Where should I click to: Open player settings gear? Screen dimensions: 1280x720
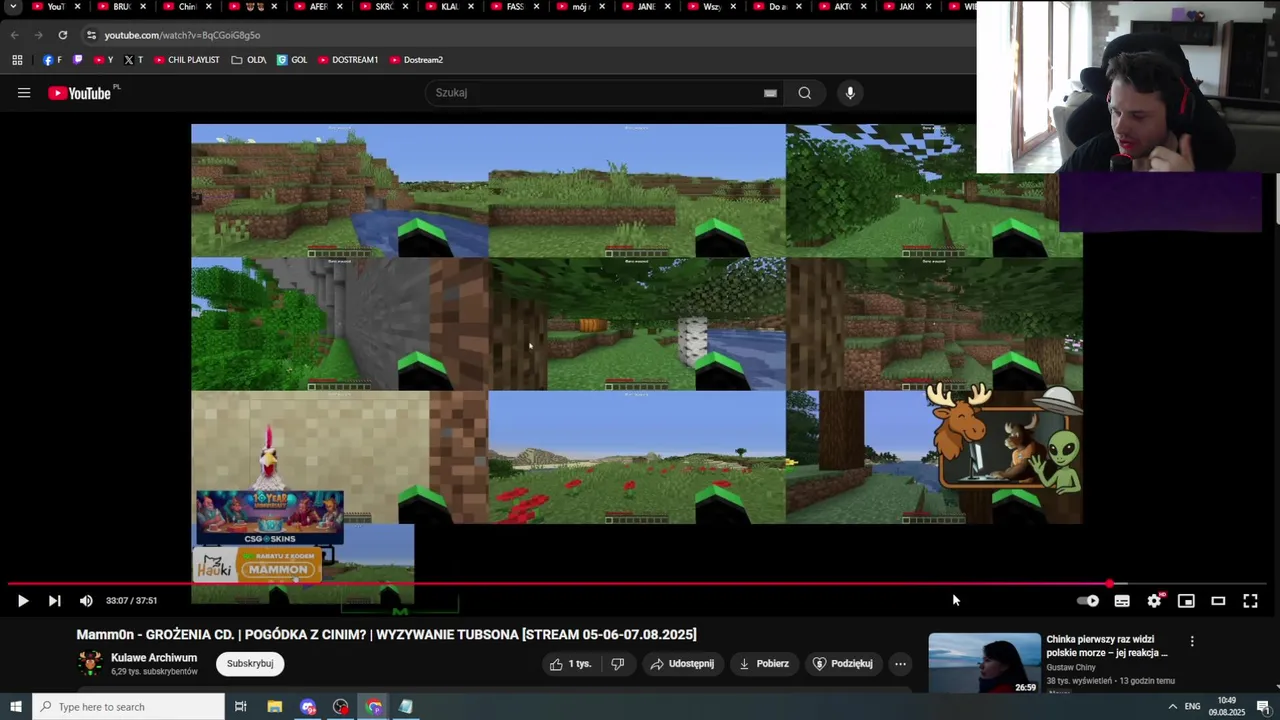point(1154,601)
